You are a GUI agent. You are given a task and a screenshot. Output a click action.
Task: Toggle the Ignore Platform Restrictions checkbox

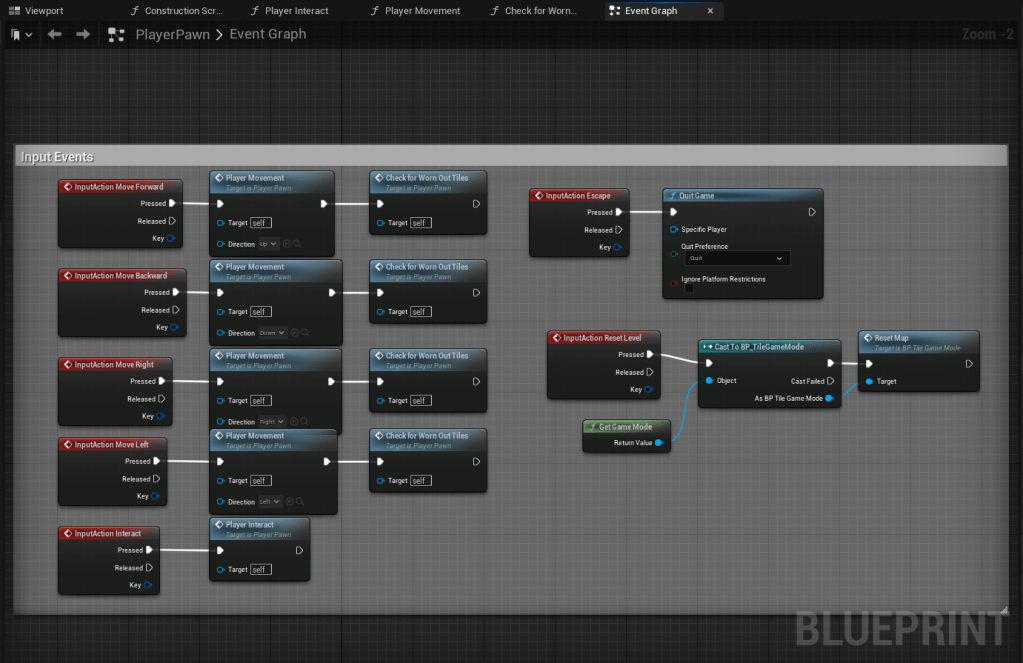click(x=688, y=289)
